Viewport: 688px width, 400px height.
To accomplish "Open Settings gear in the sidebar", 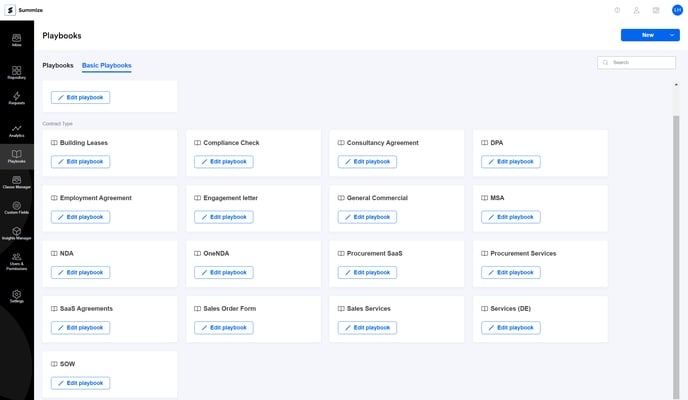I will coord(16,296).
